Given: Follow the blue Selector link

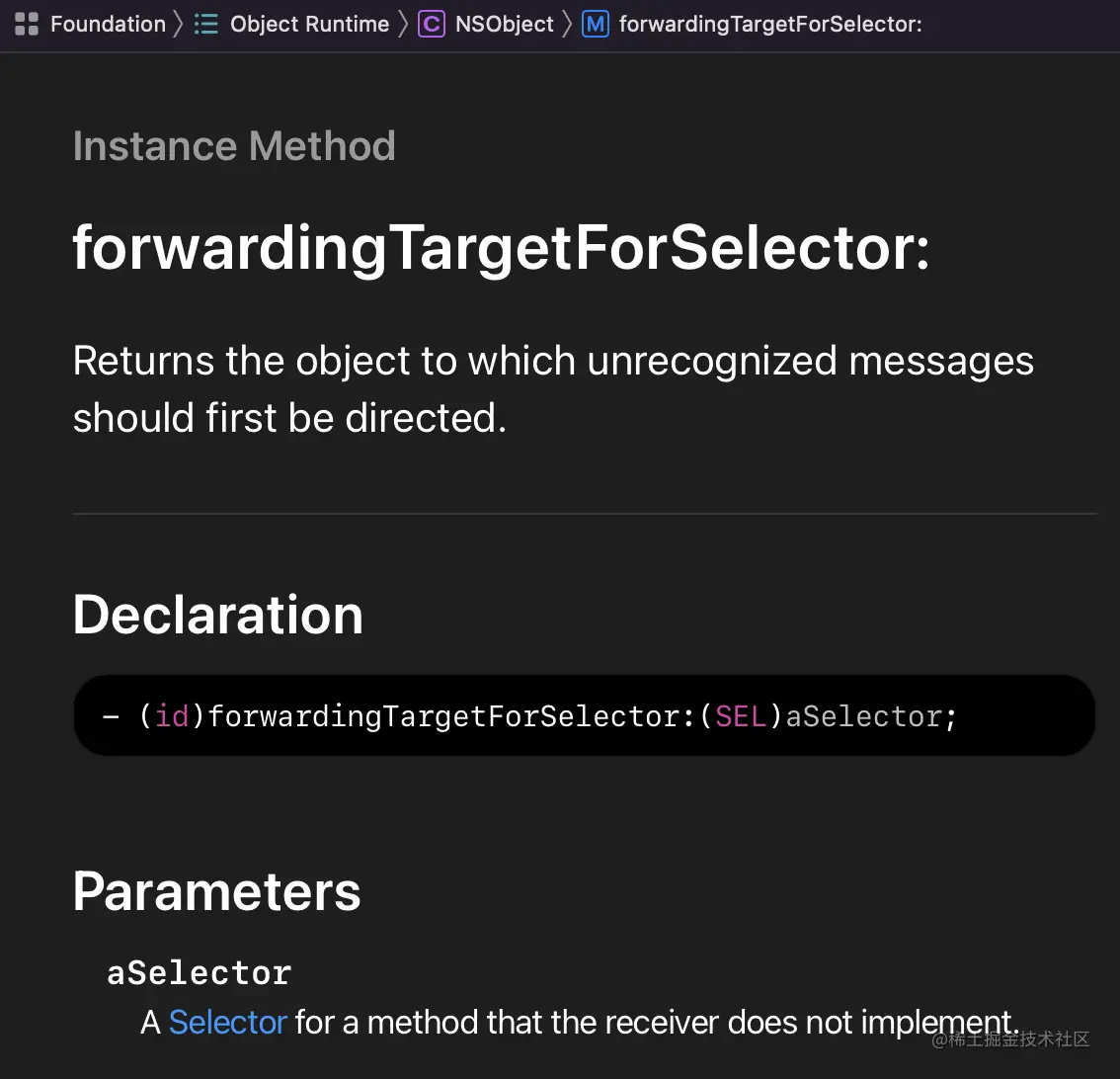Looking at the screenshot, I should pos(228,1022).
